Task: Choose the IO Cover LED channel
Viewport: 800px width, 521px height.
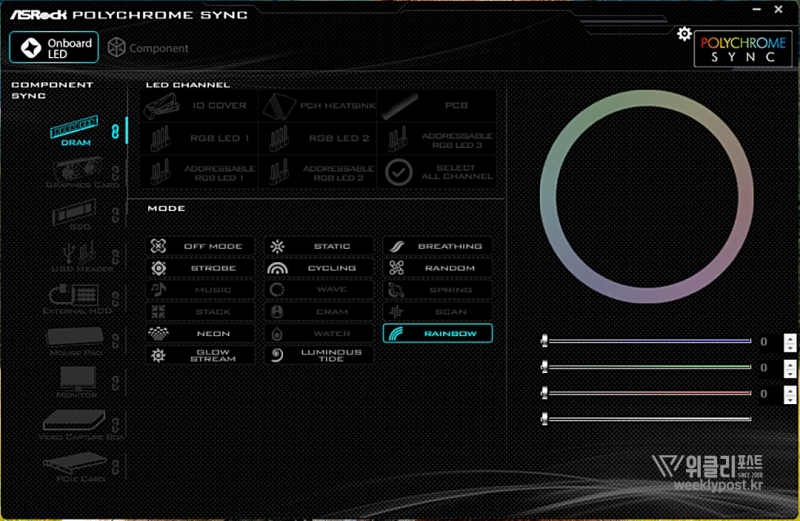Action: click(199, 106)
